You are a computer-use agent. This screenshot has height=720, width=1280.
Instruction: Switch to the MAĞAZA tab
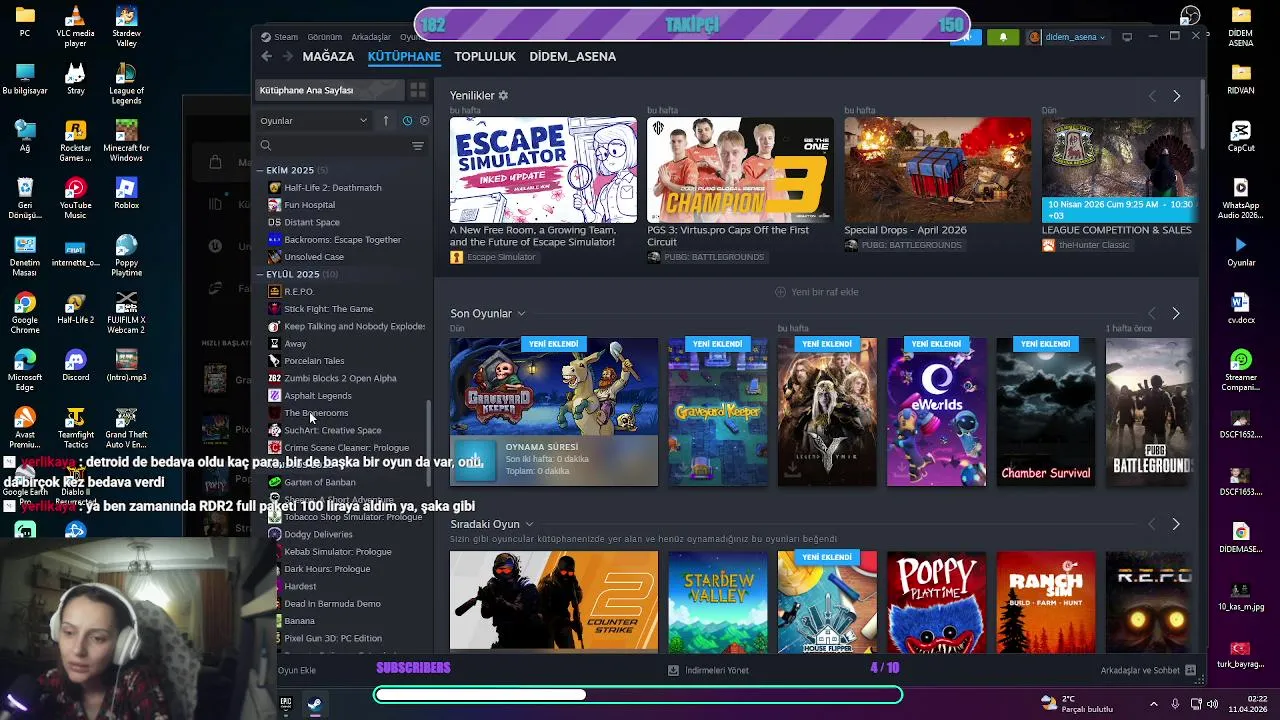[x=328, y=57]
